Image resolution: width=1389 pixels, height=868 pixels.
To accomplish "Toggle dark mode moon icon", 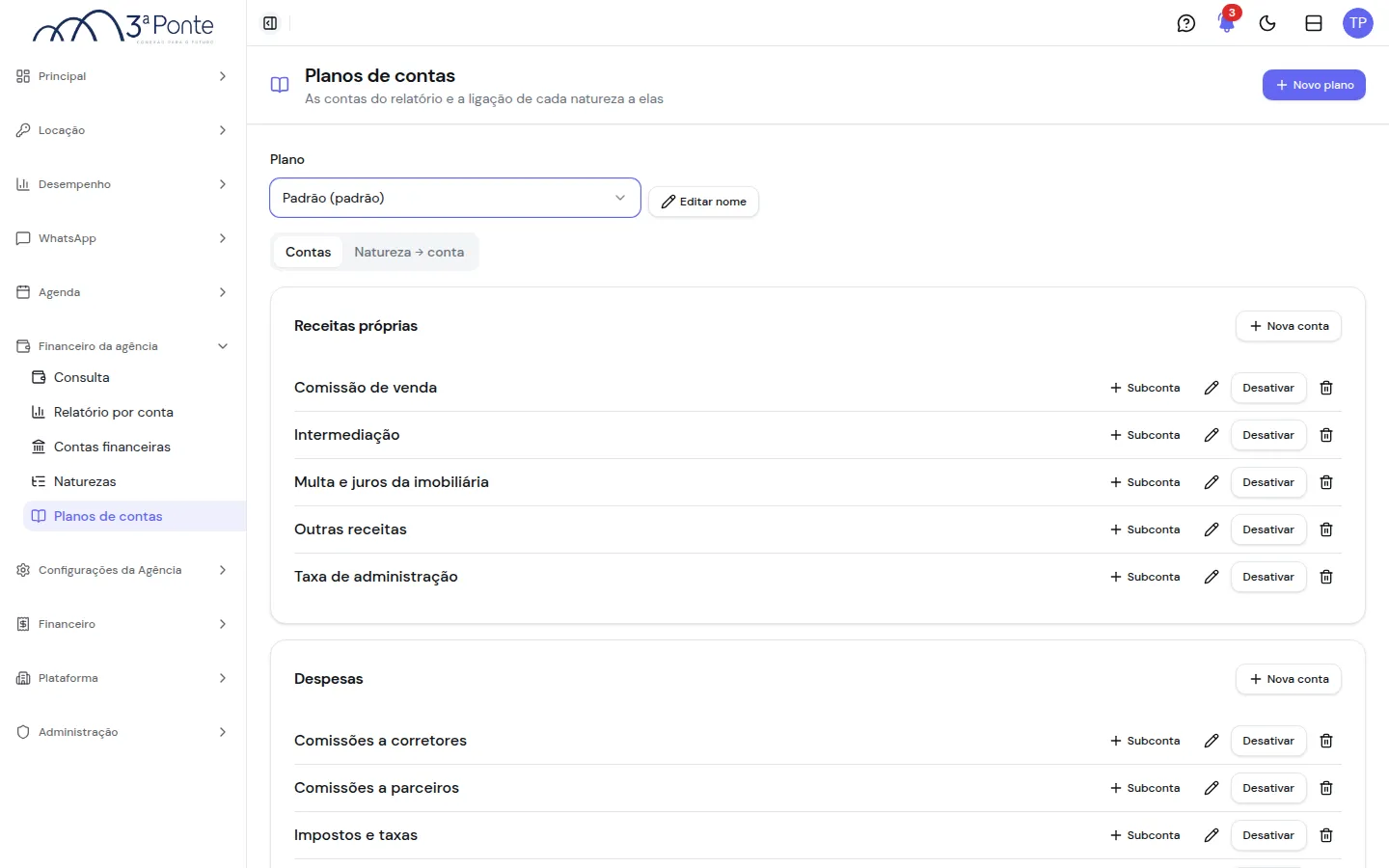I will pyautogui.click(x=1267, y=23).
